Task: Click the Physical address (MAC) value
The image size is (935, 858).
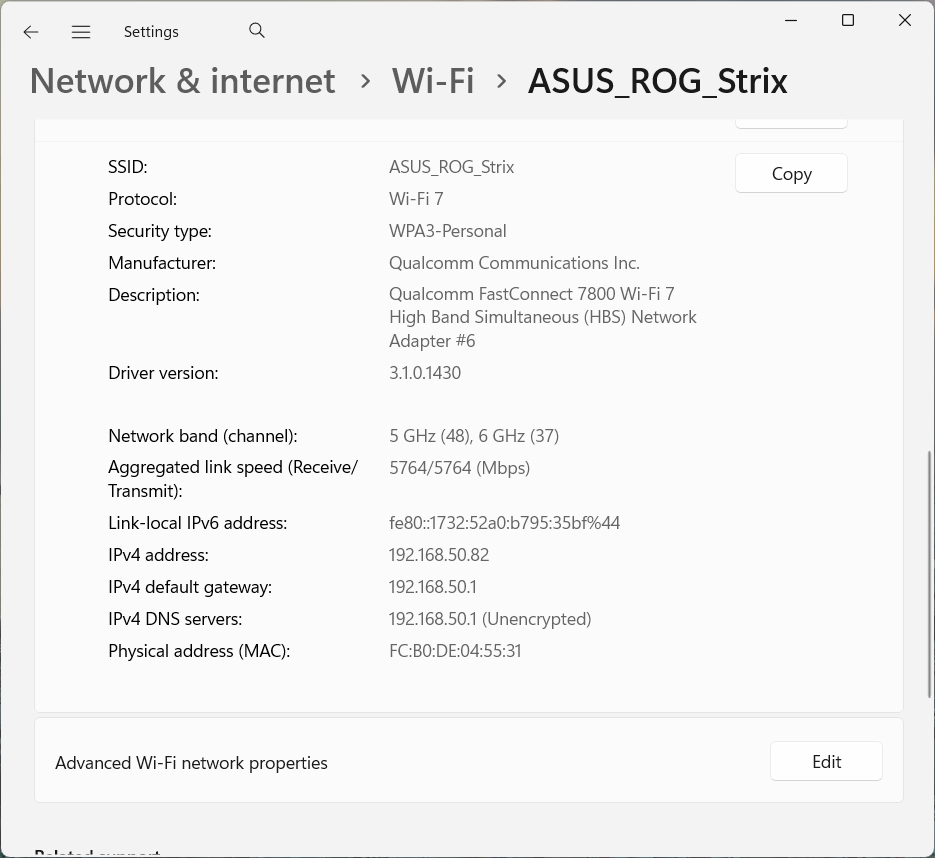Action: (455, 651)
